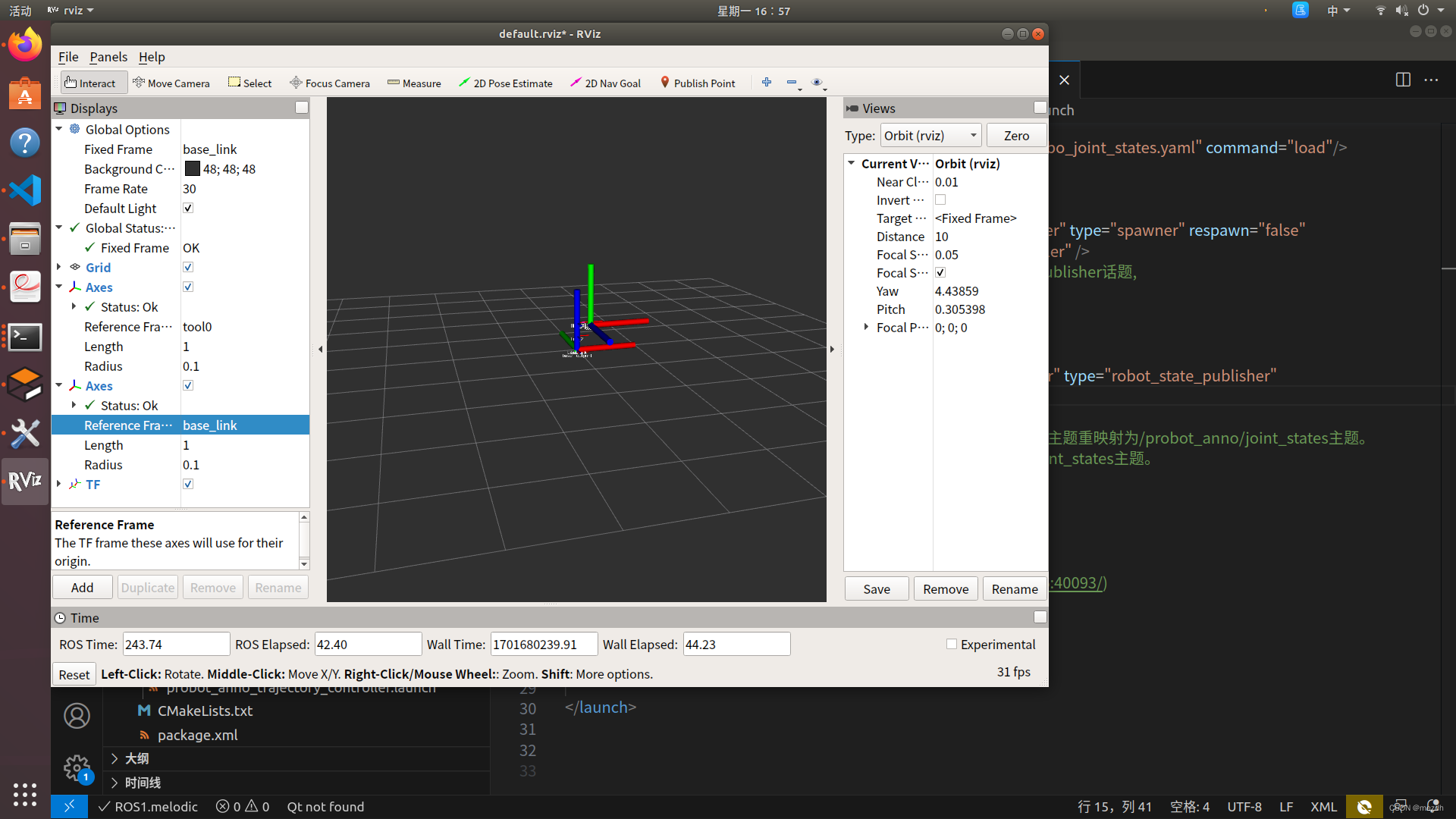Enable the Experimental time checkbox

(952, 645)
